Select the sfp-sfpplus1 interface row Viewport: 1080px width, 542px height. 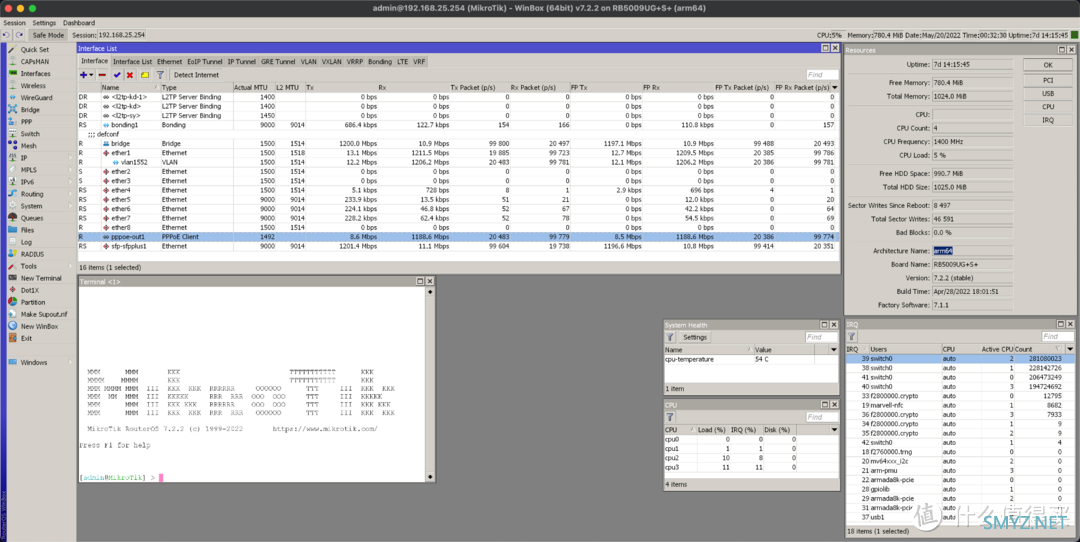(x=458, y=246)
